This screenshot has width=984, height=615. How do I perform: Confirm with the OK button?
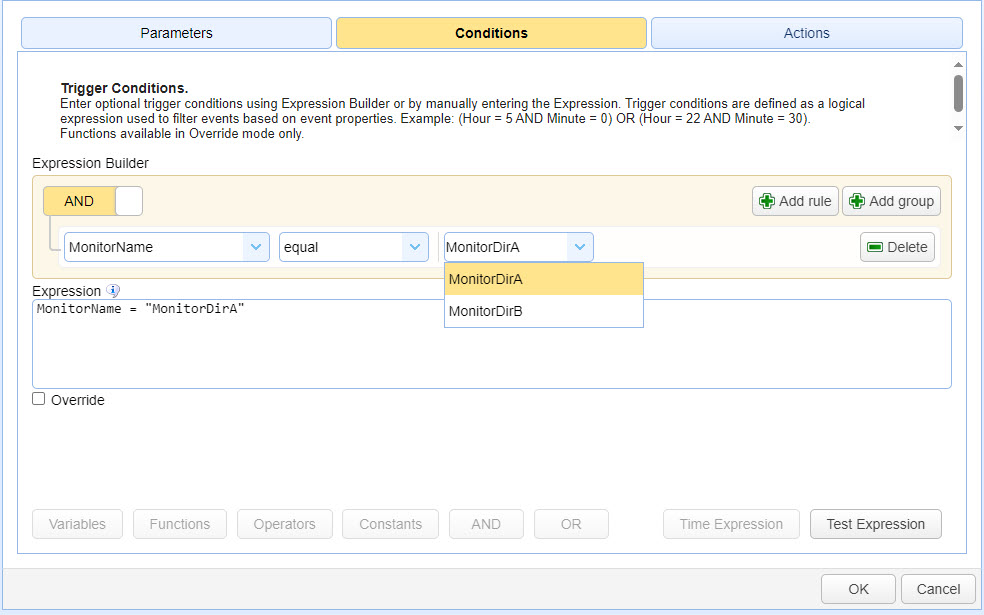pos(858,589)
